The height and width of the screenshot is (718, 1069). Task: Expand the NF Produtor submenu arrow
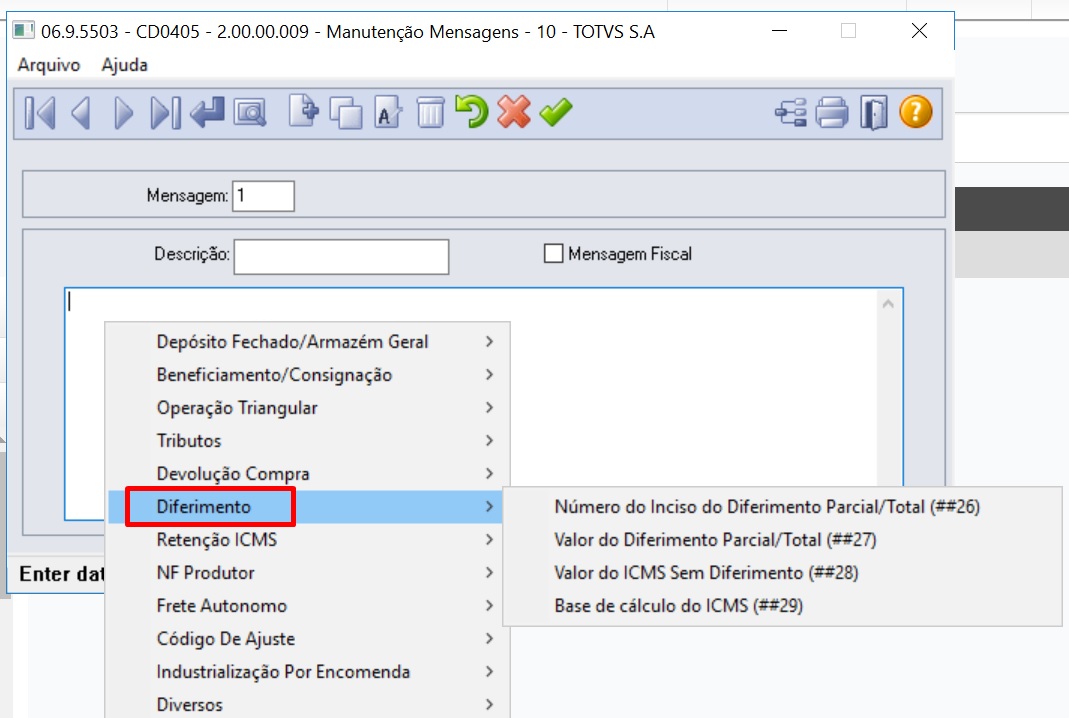[x=490, y=573]
